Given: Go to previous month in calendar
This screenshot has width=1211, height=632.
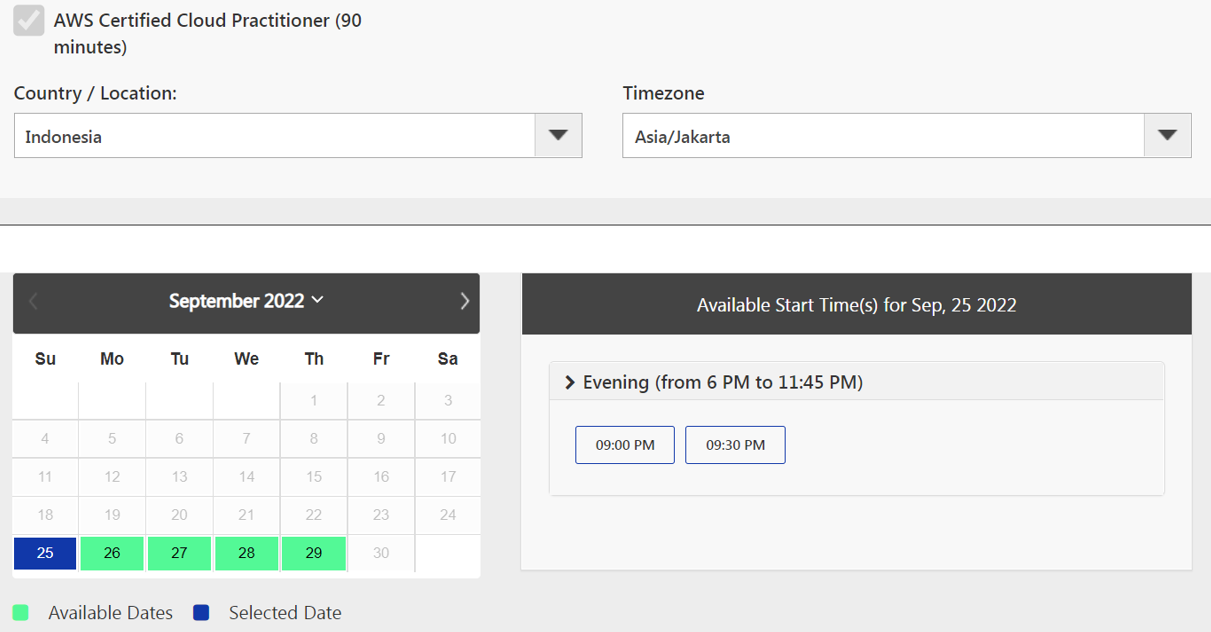Looking at the screenshot, I should (33, 301).
